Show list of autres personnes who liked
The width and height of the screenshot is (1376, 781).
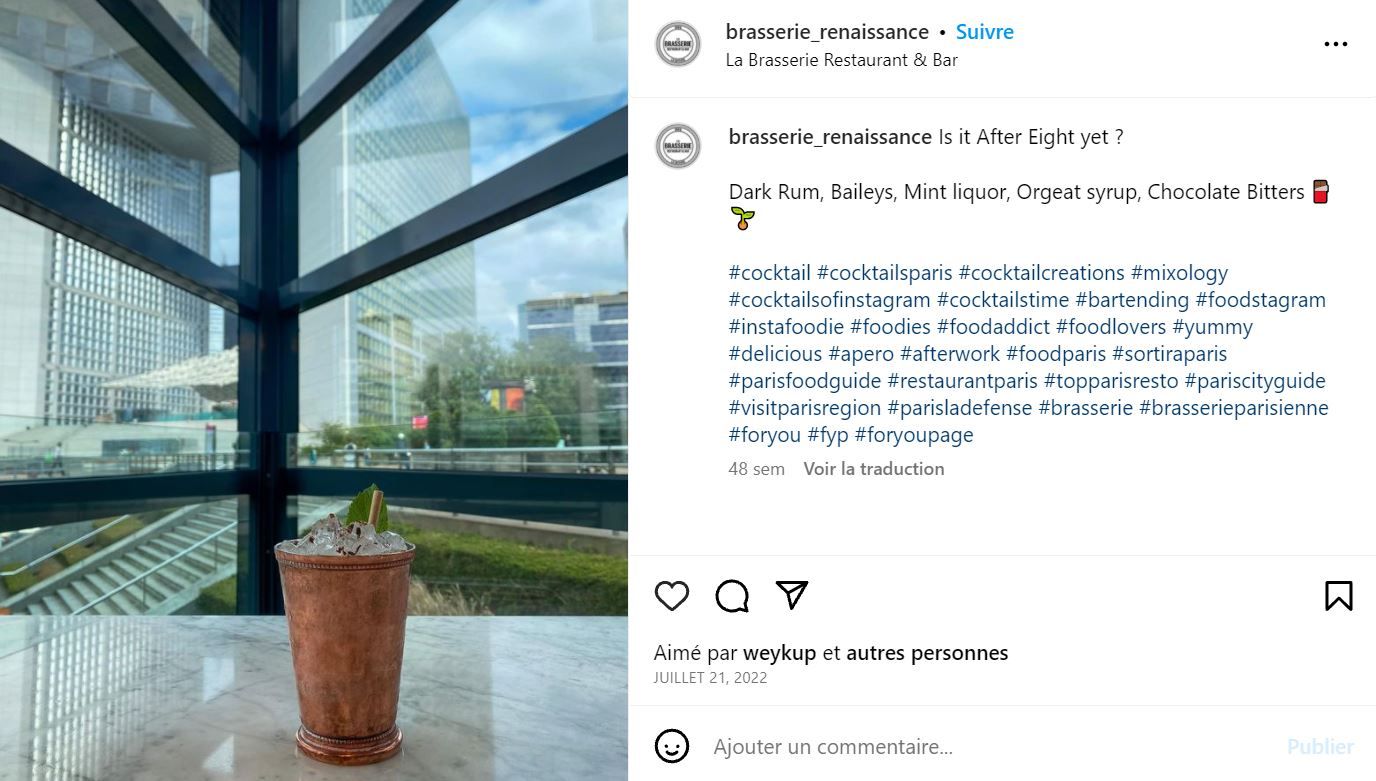coord(927,653)
